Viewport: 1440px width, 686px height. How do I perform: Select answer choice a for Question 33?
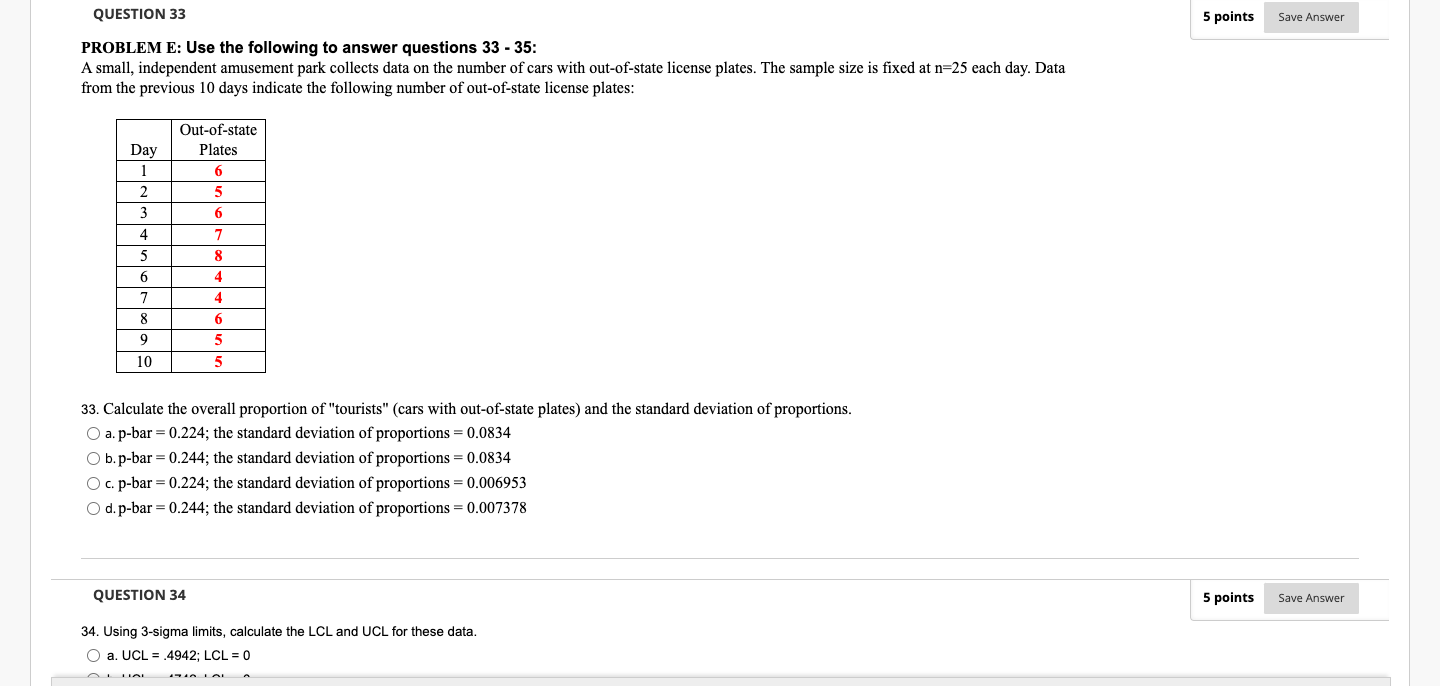93,433
